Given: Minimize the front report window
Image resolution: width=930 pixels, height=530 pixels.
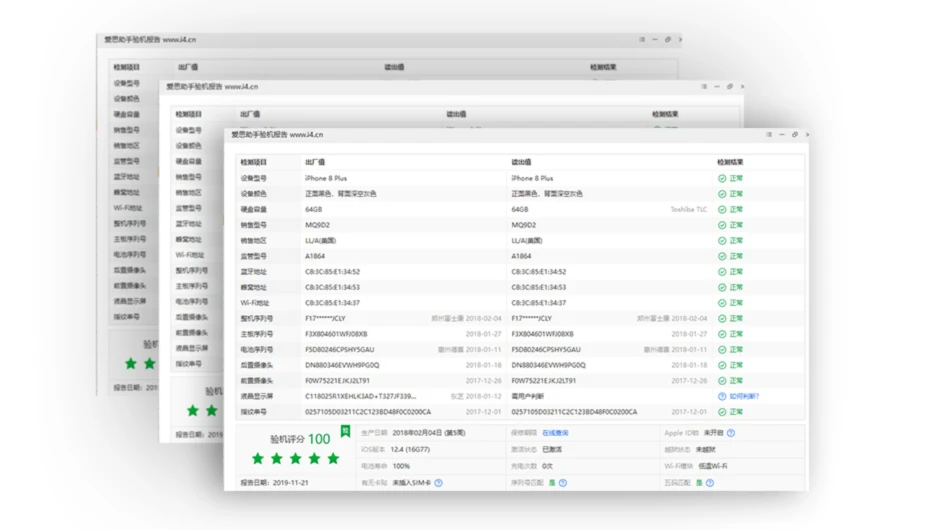Looking at the screenshot, I should click(782, 135).
